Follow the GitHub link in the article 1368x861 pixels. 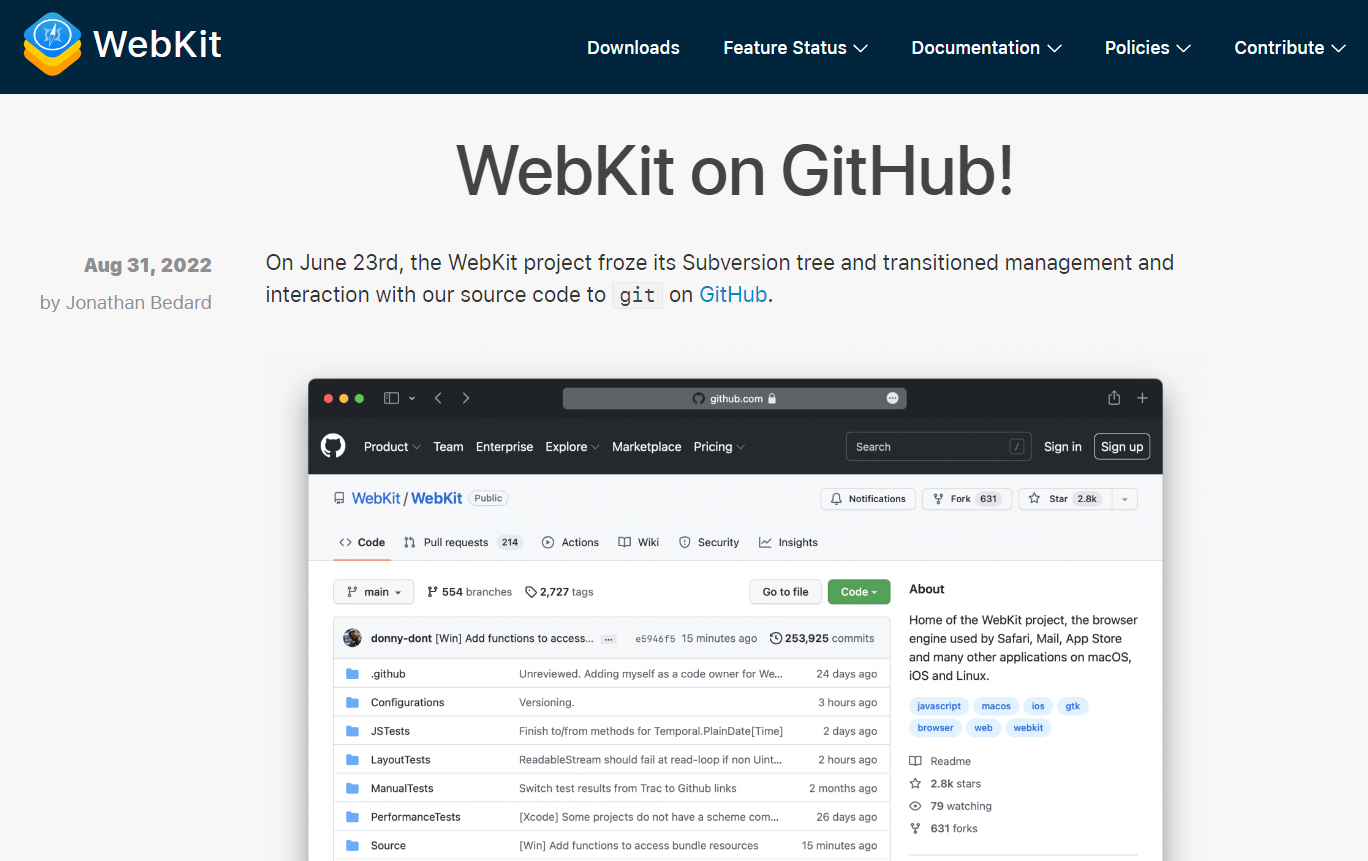[x=733, y=295]
